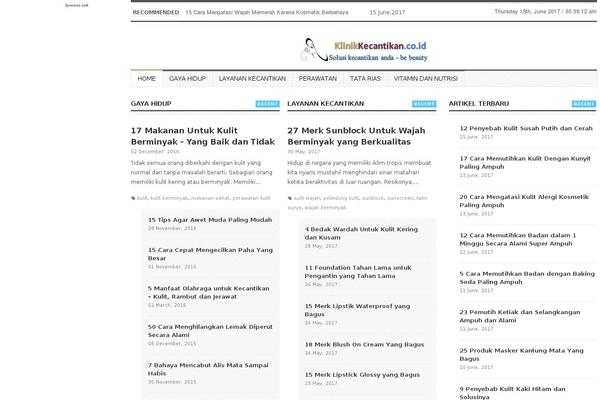Click RECENT badge beside LAYANAN KECANTIKAN heading
The height and width of the screenshot is (400, 600).
(424, 104)
